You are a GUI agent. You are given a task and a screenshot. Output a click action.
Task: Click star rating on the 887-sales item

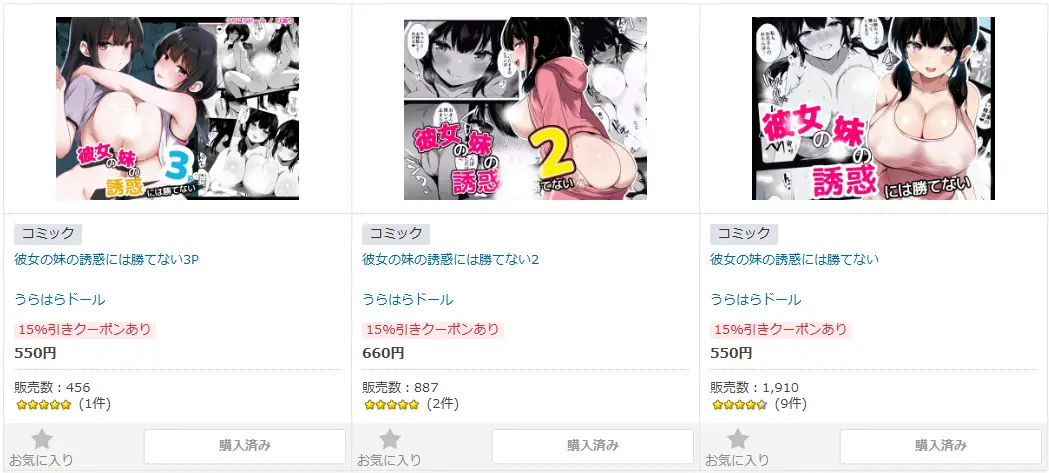coord(391,404)
